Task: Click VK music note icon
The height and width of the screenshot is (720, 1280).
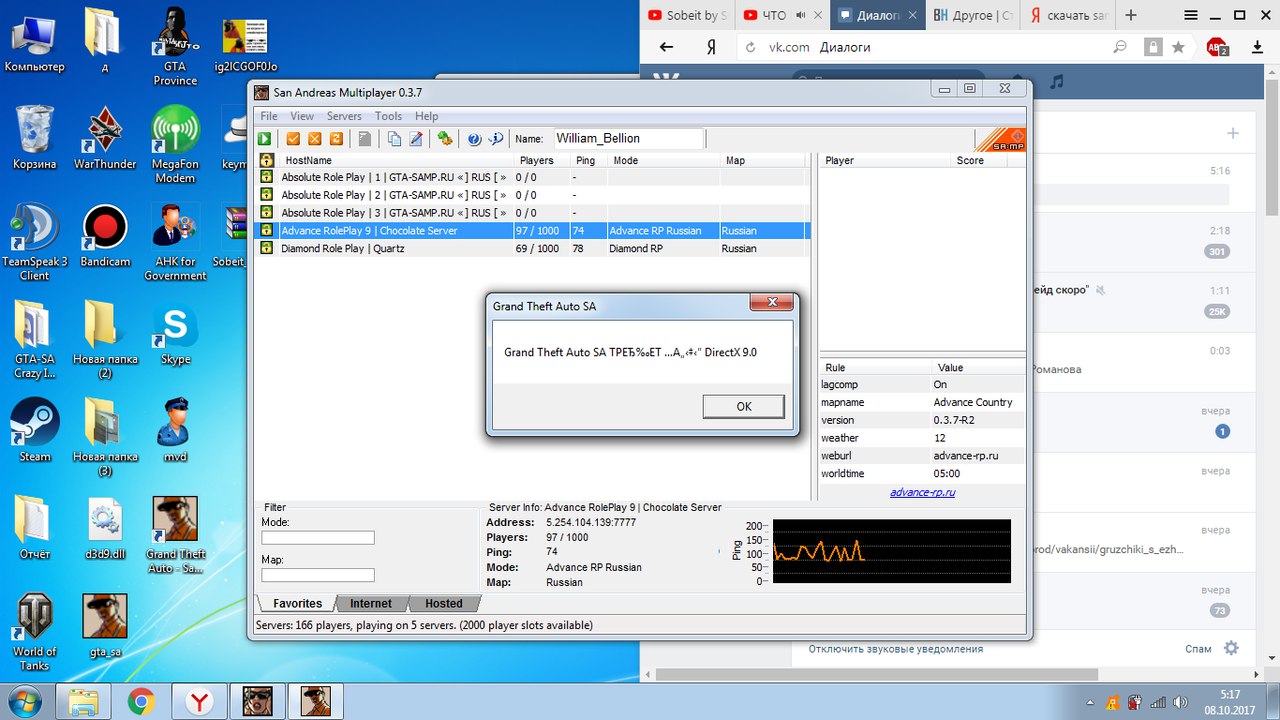Action: (1057, 81)
